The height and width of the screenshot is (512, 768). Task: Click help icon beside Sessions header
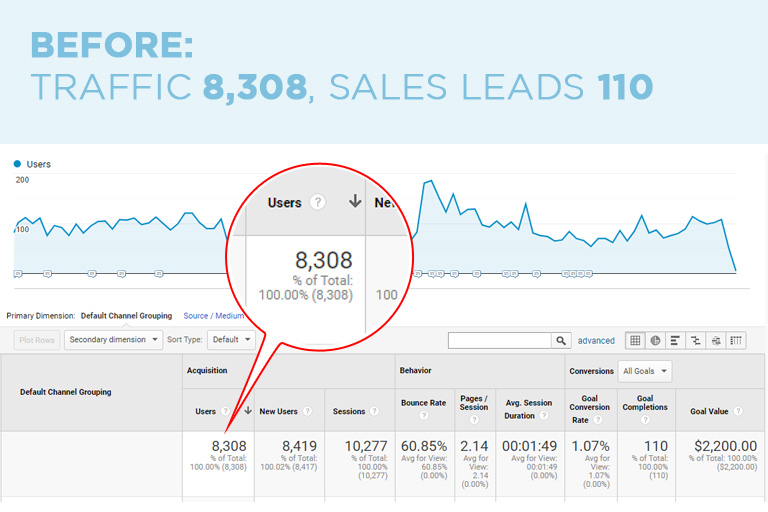(x=372, y=411)
